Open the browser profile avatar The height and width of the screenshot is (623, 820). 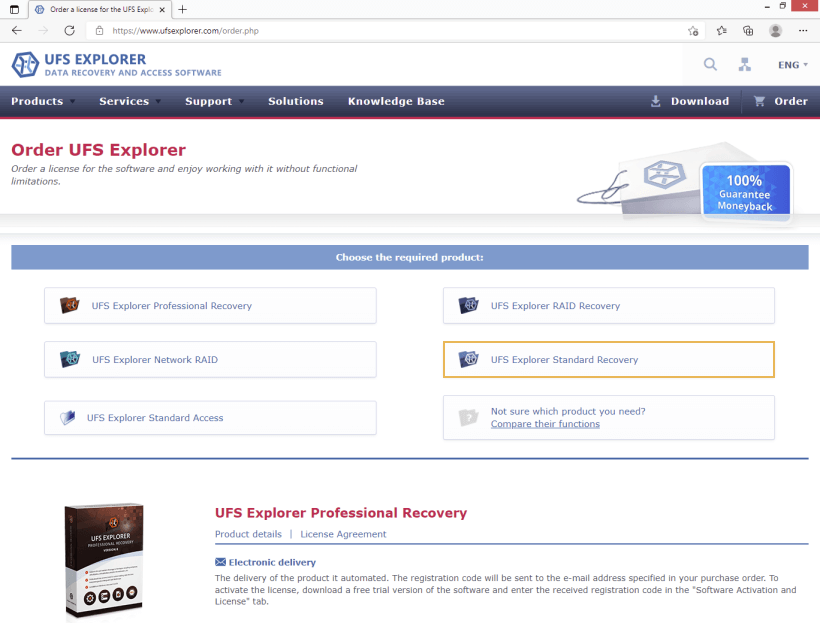775,30
